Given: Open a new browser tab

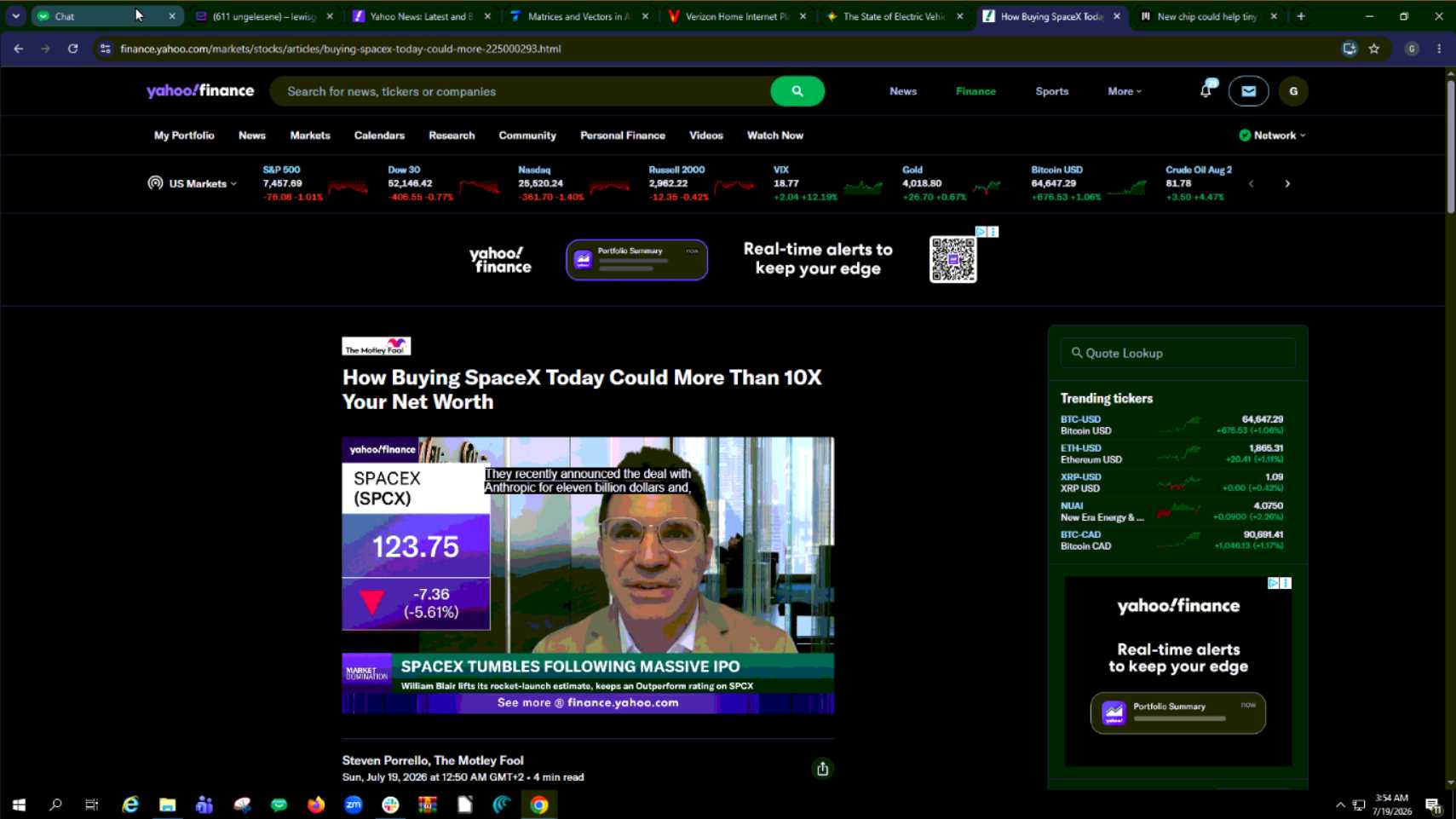Looking at the screenshot, I should (x=1301, y=16).
